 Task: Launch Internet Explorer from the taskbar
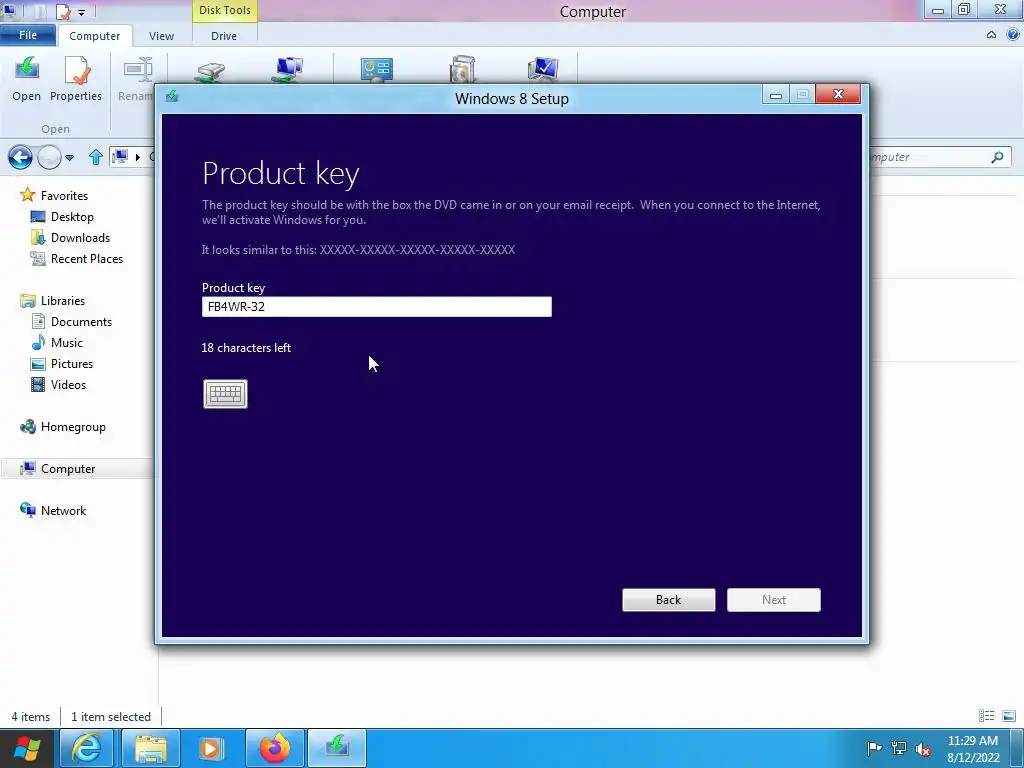(86, 748)
